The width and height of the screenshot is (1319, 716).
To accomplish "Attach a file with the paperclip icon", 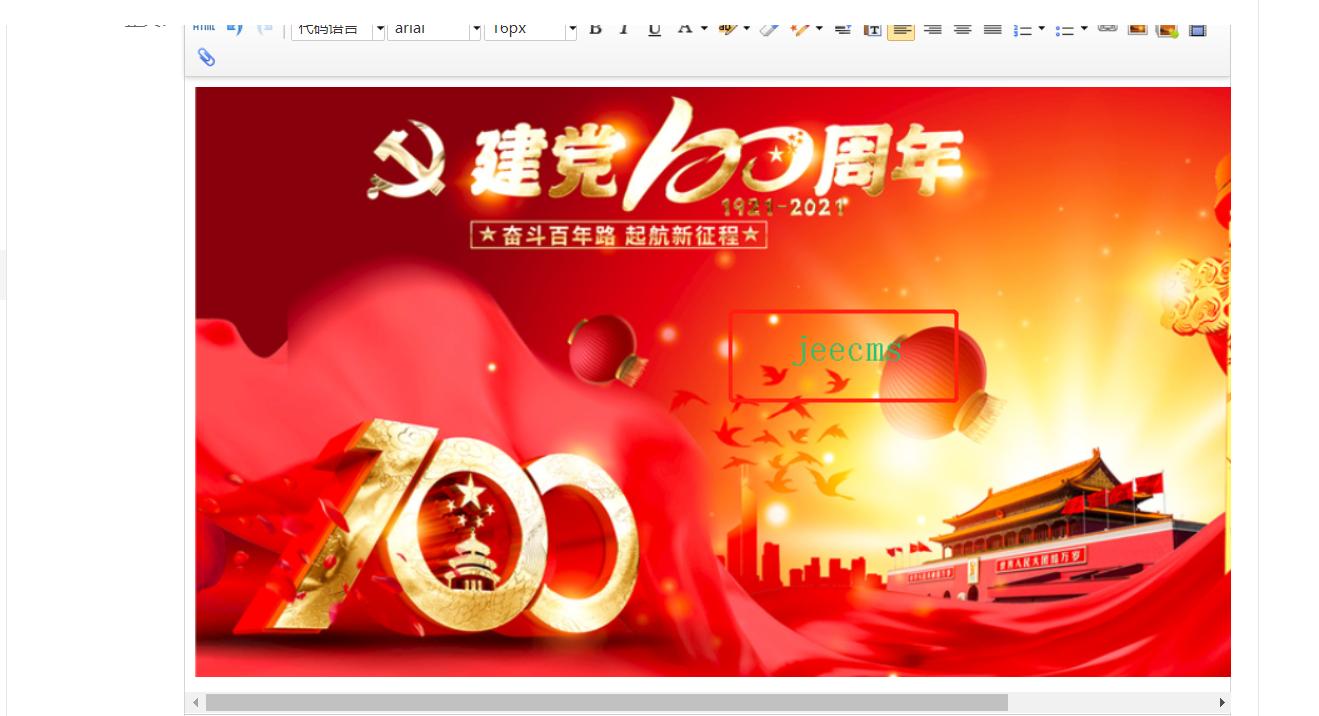I will 206,57.
